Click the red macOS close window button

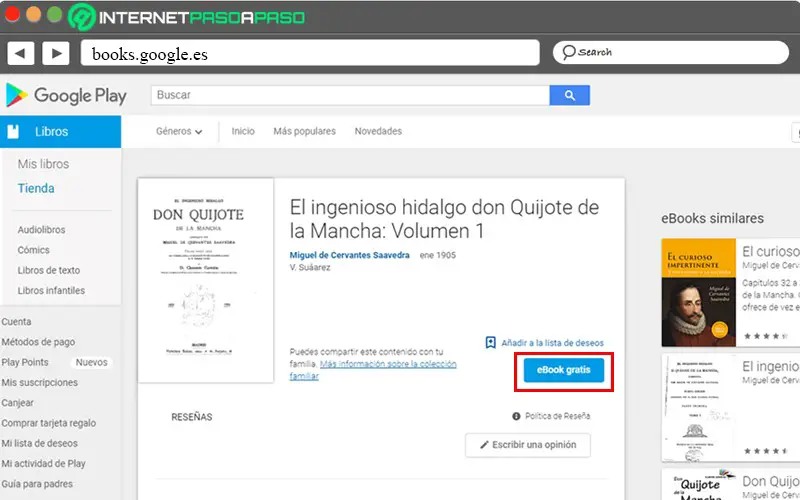click(x=12, y=15)
